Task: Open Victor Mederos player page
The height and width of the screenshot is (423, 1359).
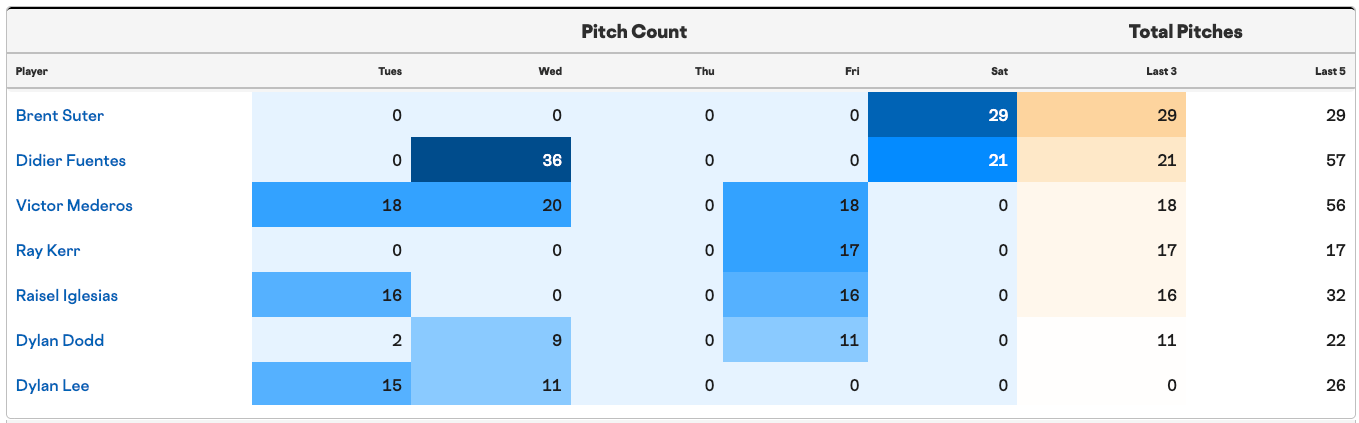Action: 74,205
